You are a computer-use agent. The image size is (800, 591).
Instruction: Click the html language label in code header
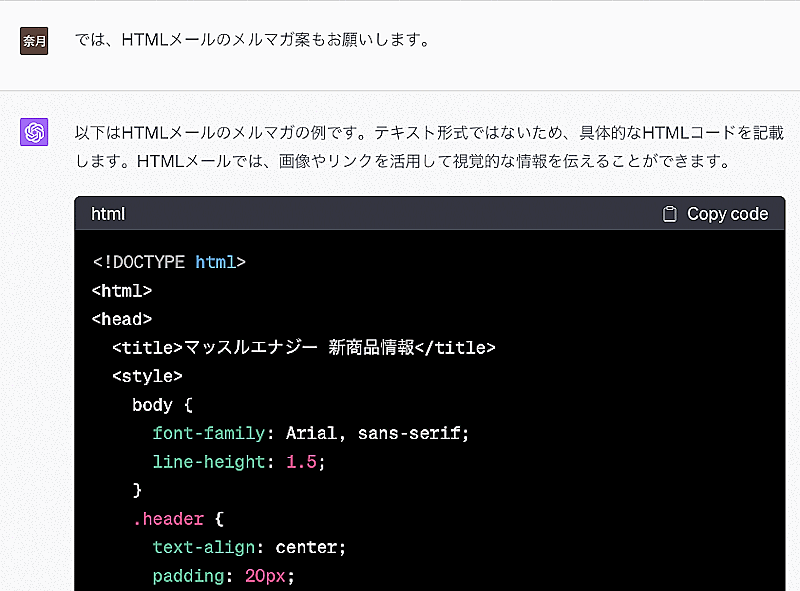108,214
